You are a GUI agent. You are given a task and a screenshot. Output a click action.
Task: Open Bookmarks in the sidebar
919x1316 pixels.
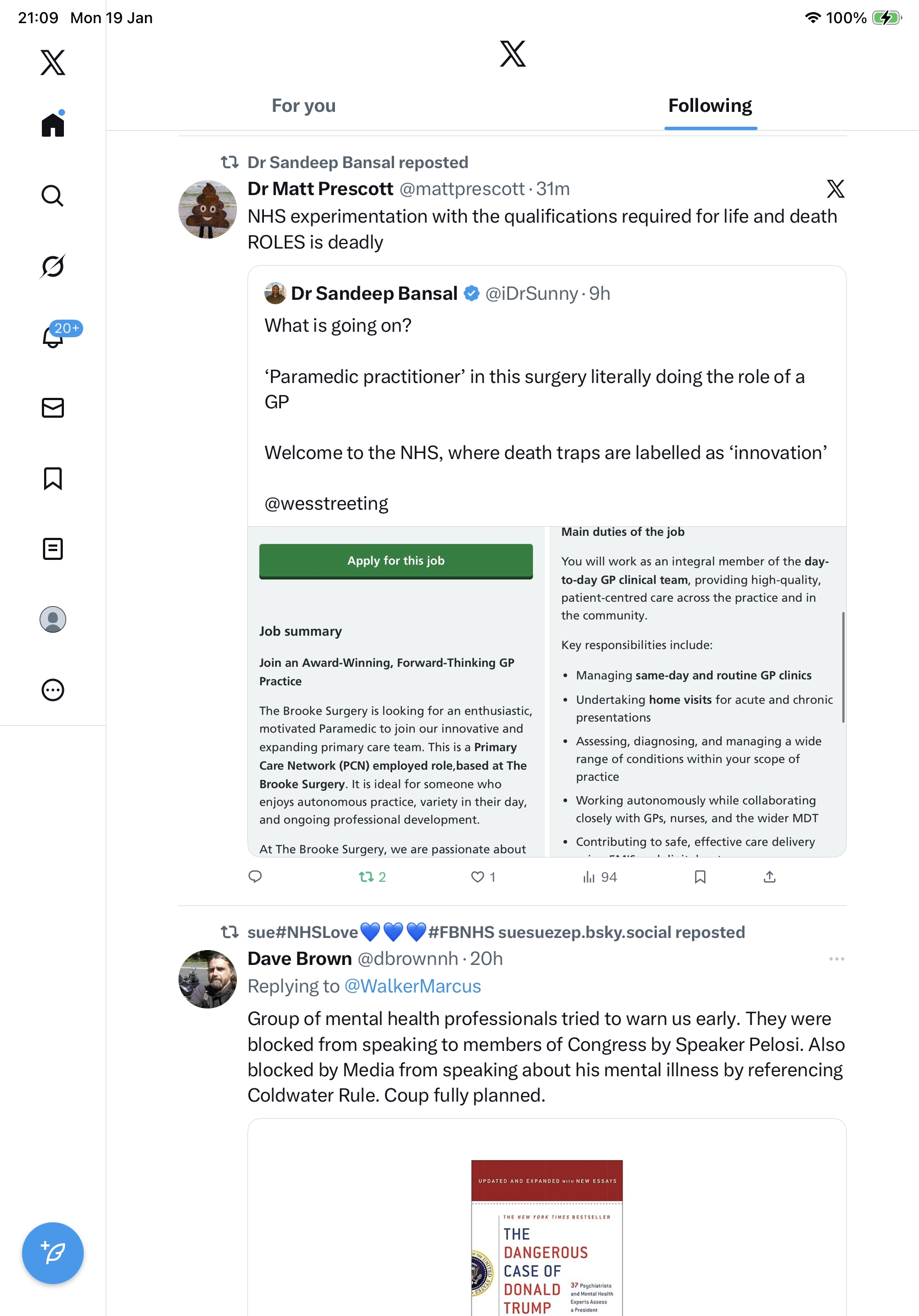52,478
